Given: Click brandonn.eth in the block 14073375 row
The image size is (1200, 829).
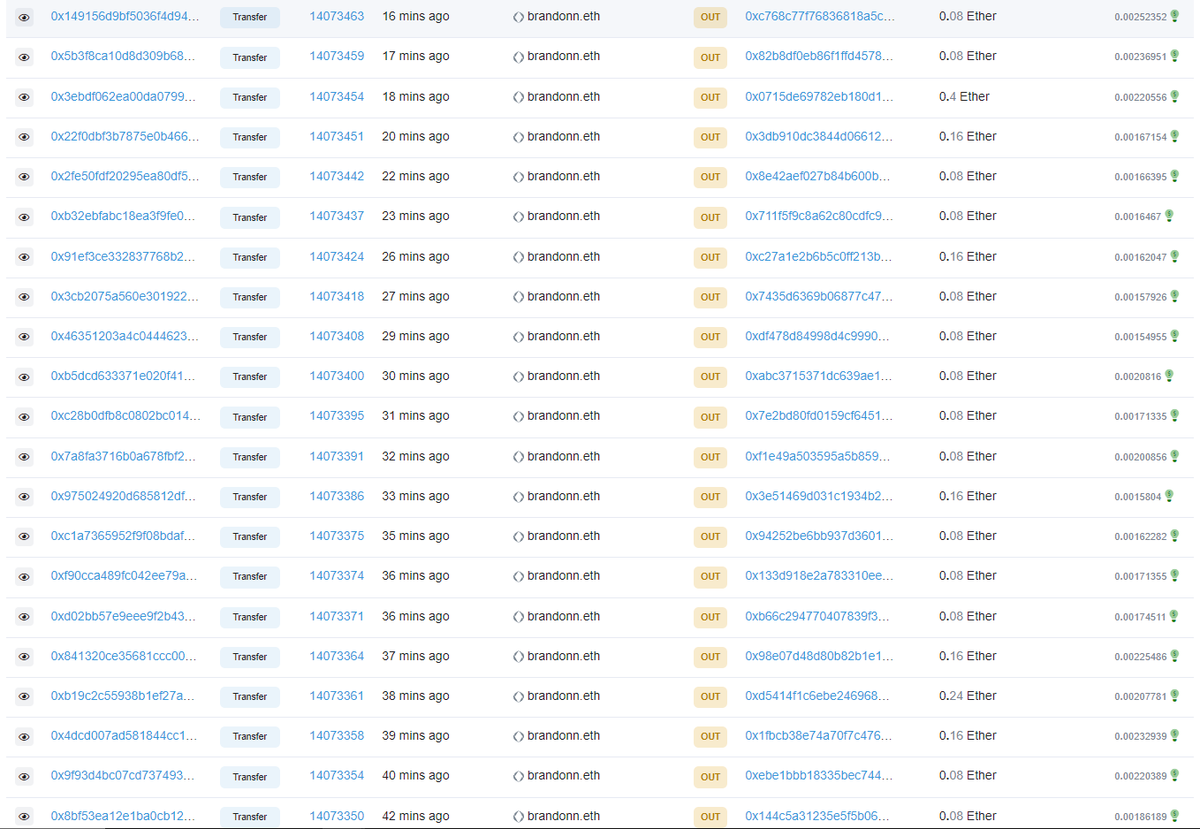Looking at the screenshot, I should click(x=563, y=536).
